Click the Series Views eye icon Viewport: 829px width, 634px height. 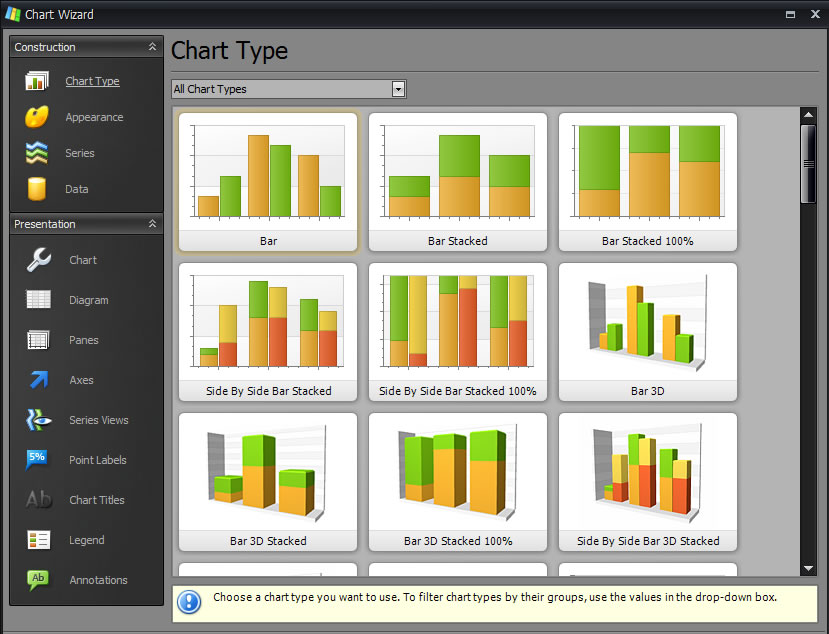39,419
